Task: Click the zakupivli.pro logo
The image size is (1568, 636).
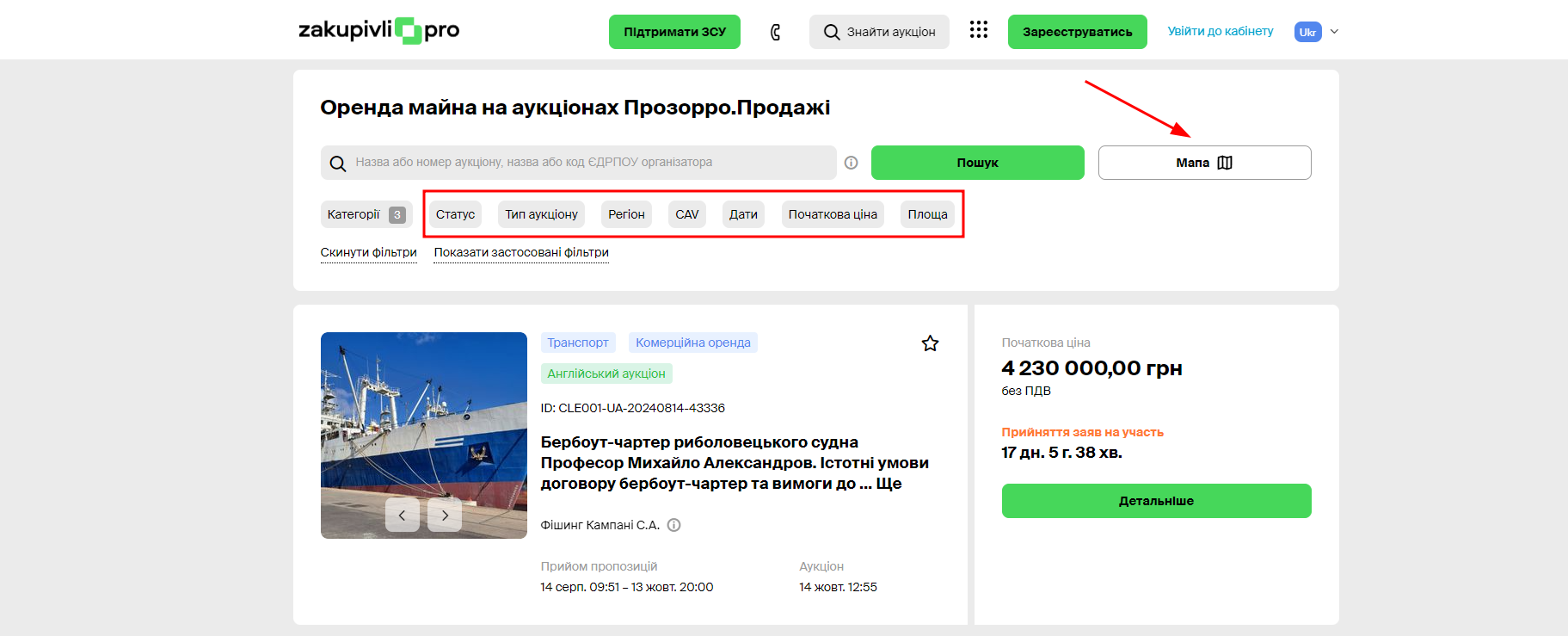Action: pyautogui.click(x=378, y=31)
